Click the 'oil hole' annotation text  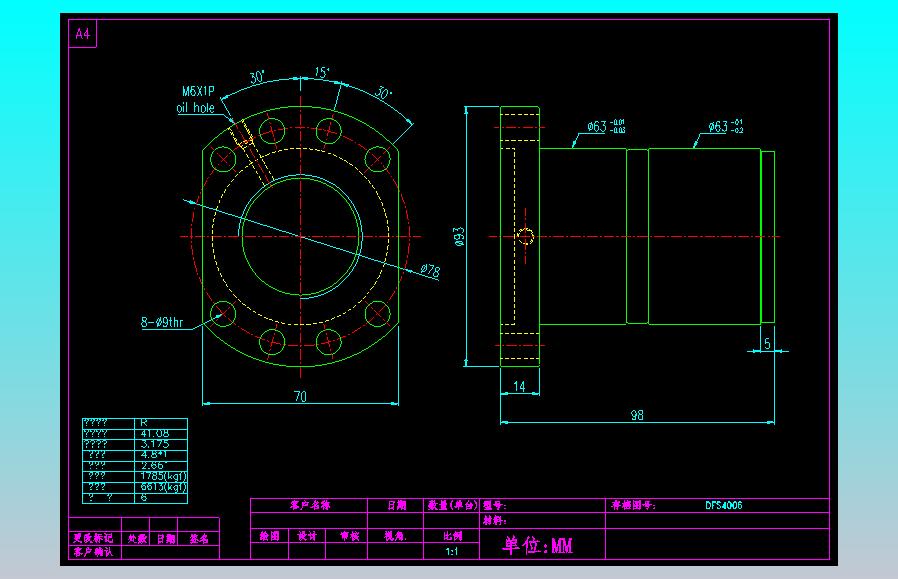[195, 108]
